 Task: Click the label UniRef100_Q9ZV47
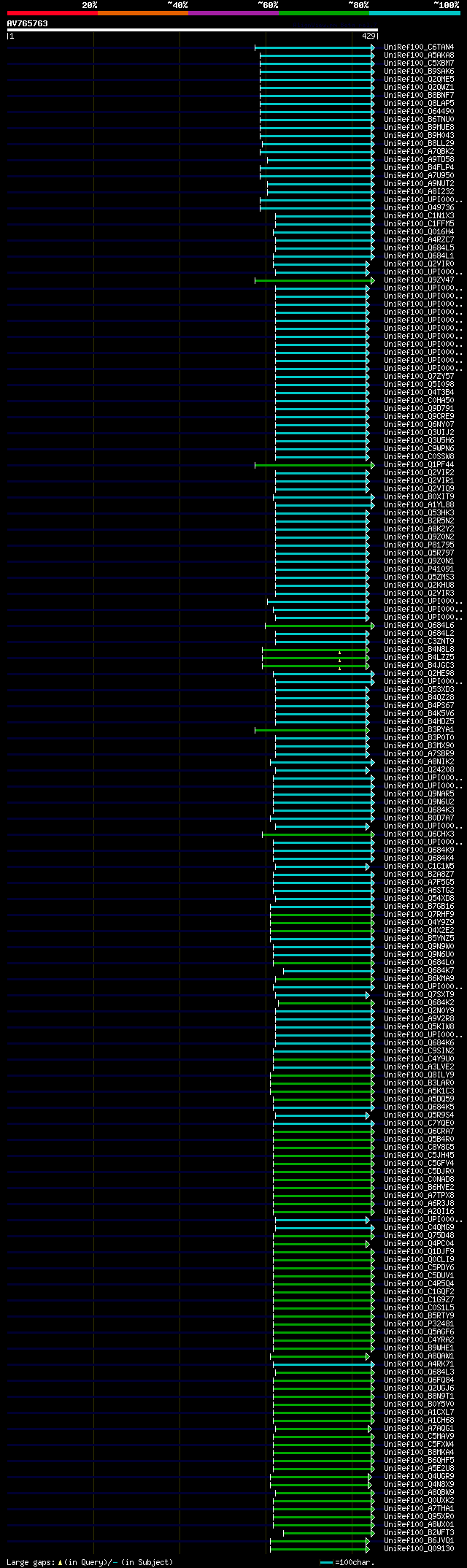point(419,280)
